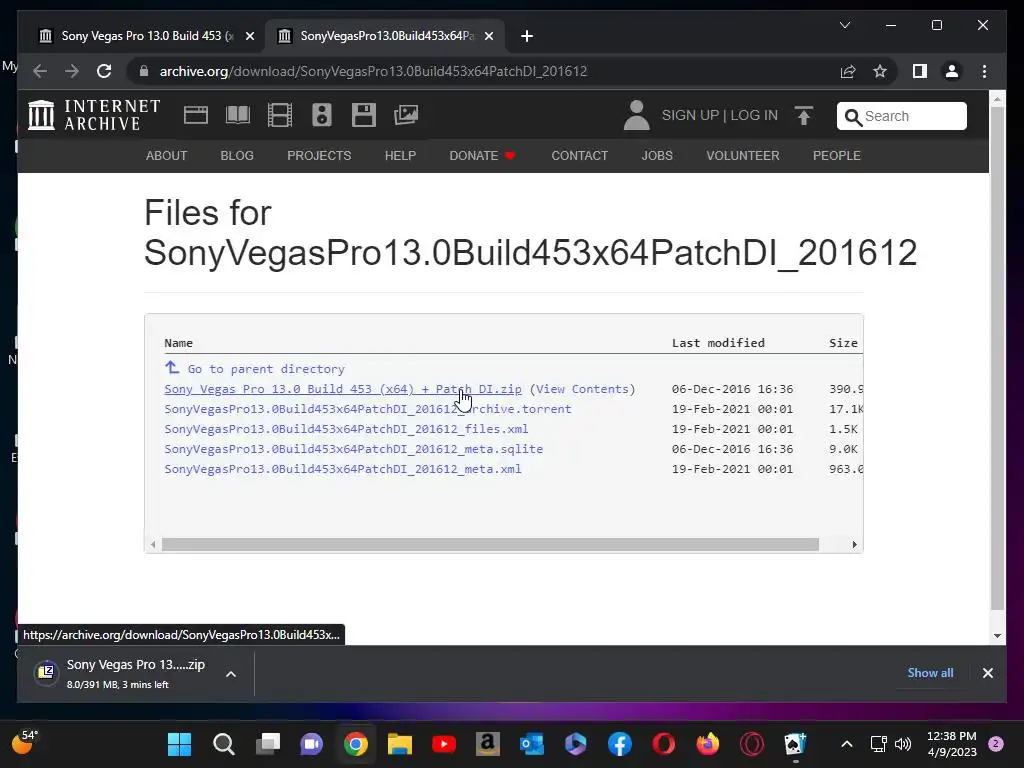The image size is (1024, 768).
Task: Click LOG IN link
Action: (754, 115)
